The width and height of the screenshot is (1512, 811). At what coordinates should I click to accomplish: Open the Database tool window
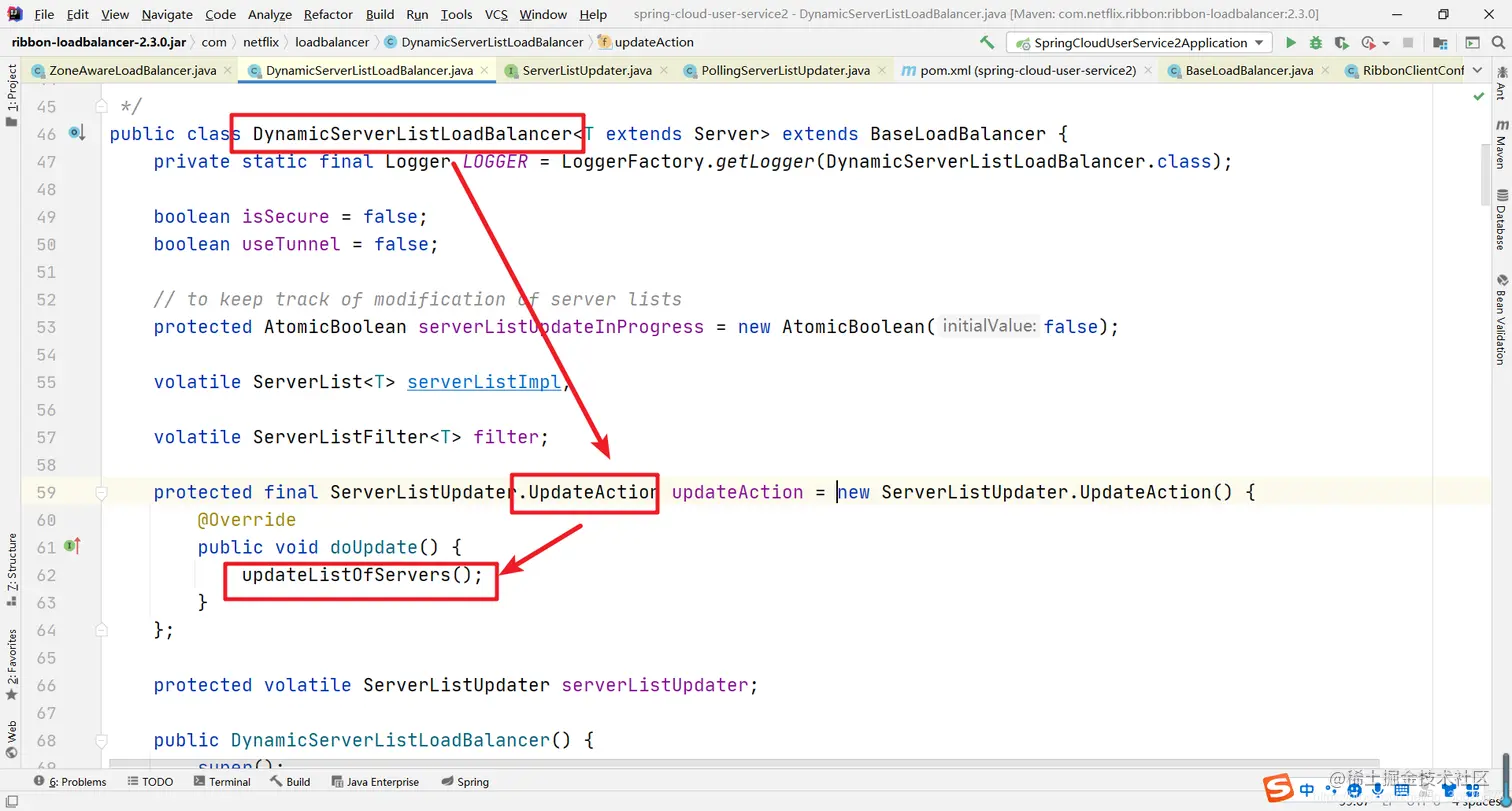tap(1500, 219)
